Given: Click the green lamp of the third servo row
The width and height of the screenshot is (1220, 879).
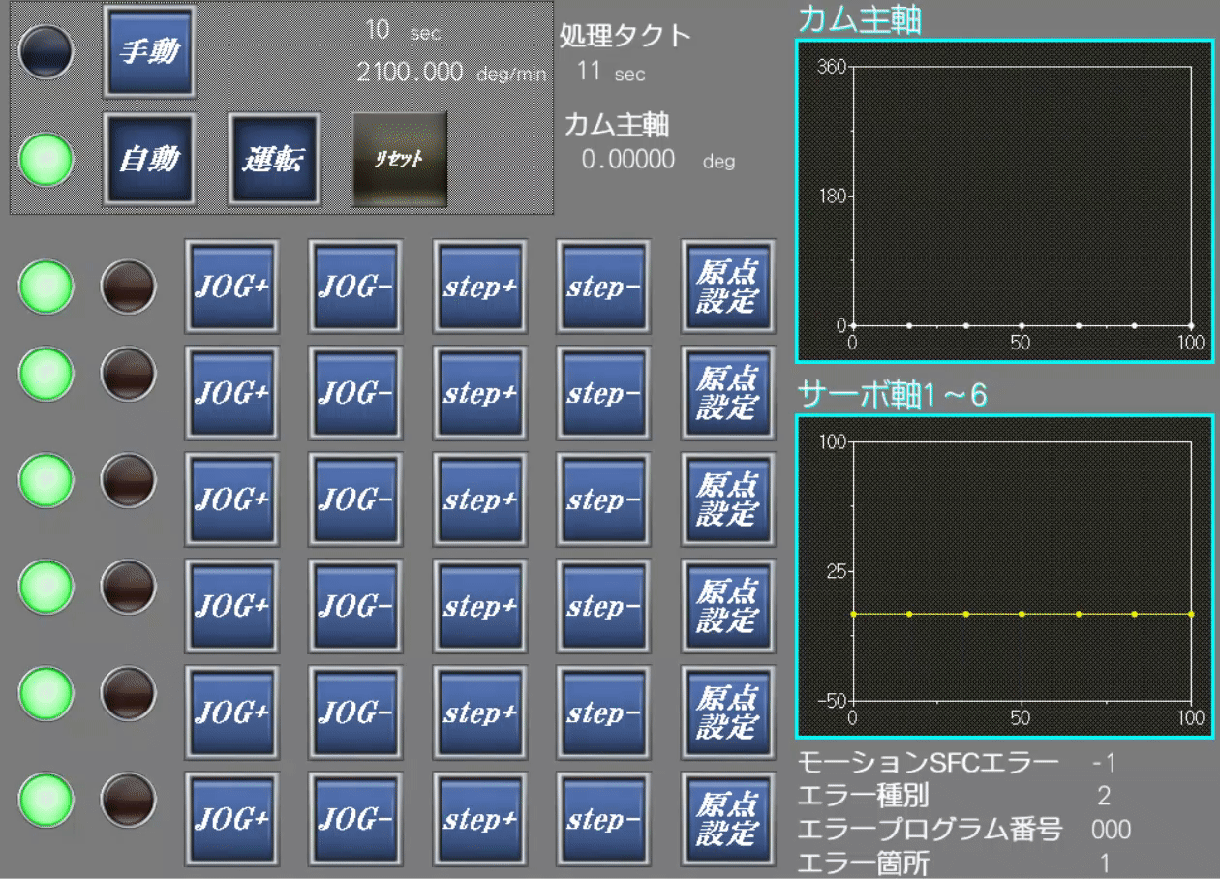Looking at the screenshot, I should coord(46,479).
